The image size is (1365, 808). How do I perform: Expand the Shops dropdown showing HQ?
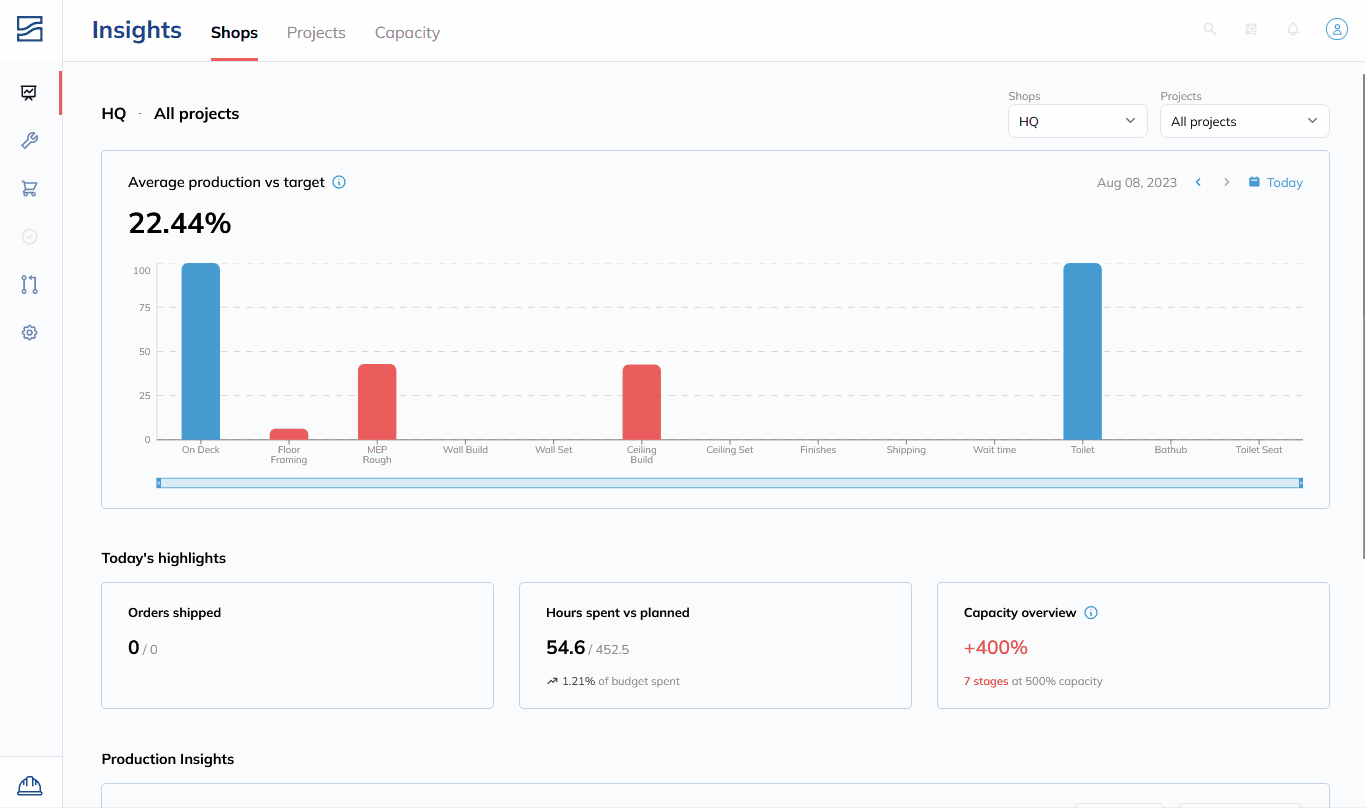1077,121
